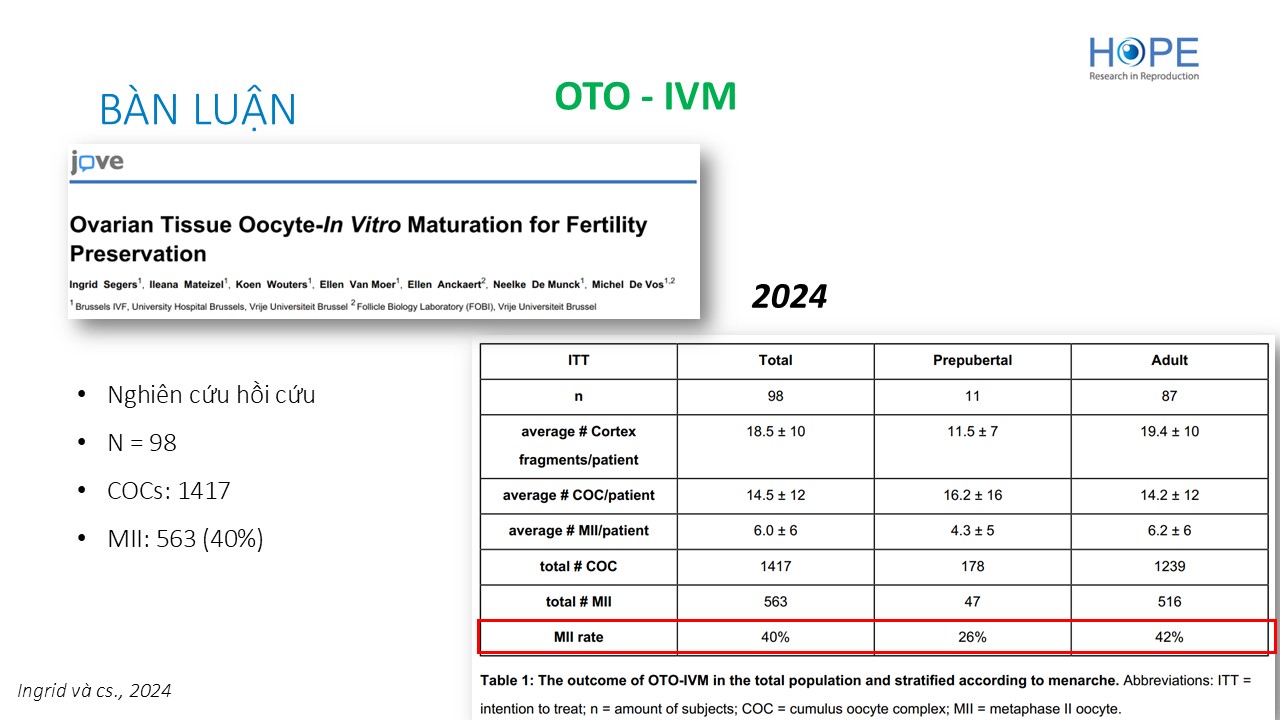The width and height of the screenshot is (1280, 720).
Task: Select the "Nghiên cứu hồi cứu" bullet
Action: coord(211,395)
